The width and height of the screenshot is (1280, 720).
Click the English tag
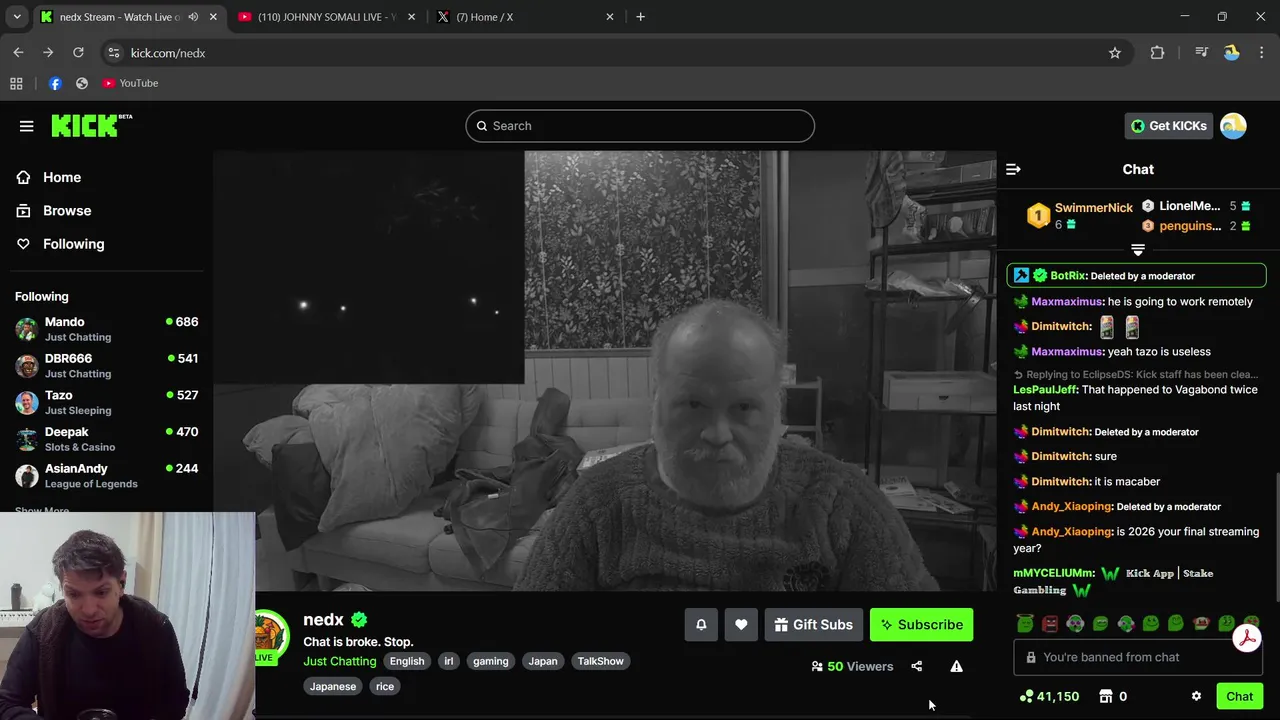(407, 661)
